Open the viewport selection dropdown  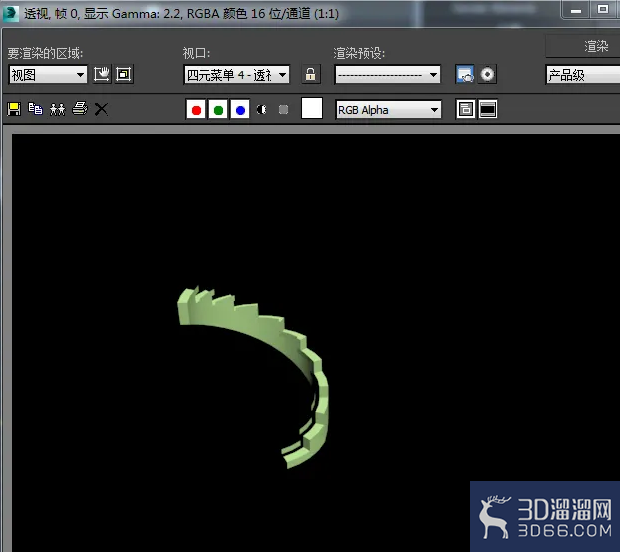[237, 74]
